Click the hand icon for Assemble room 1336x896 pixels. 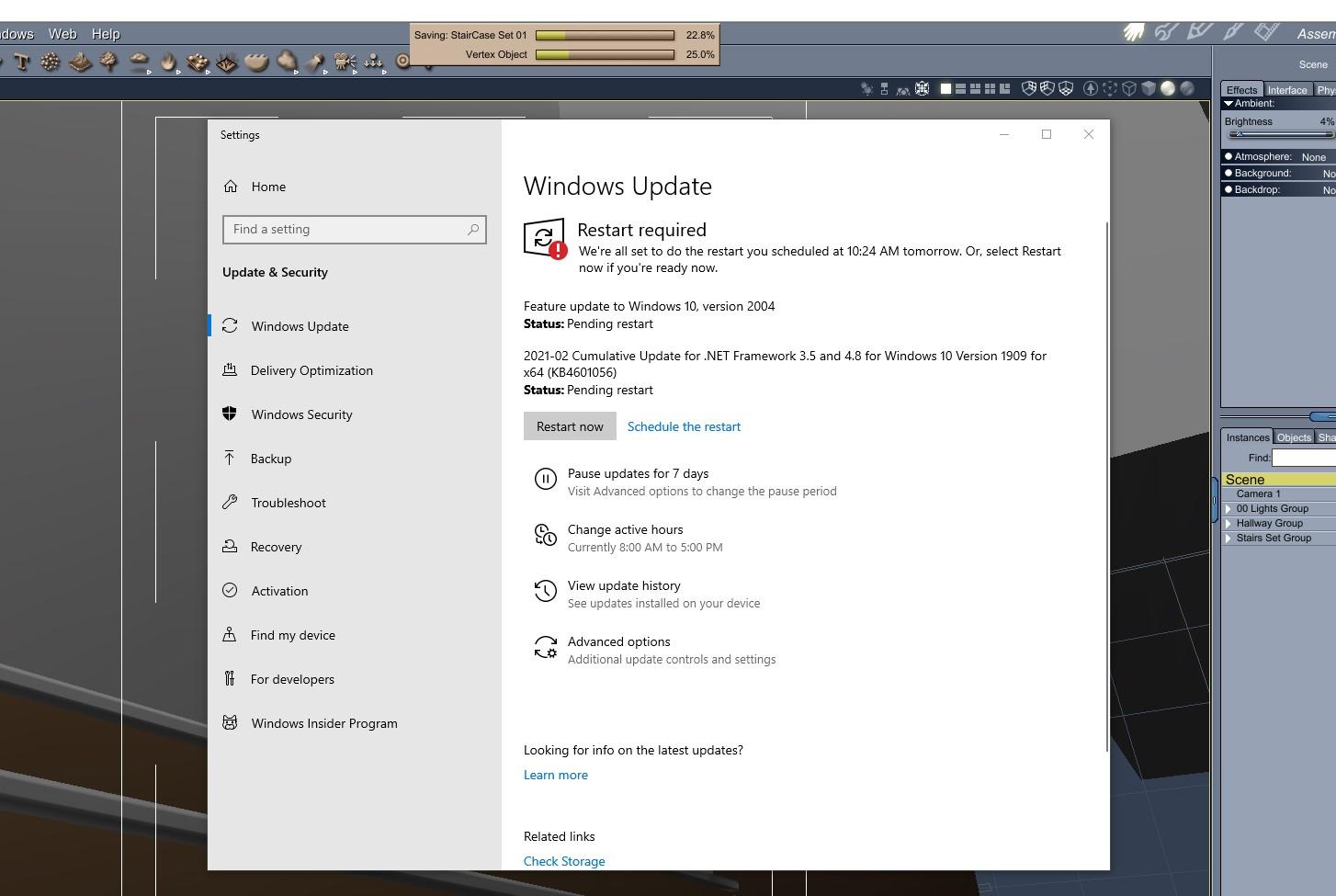click(x=1133, y=32)
